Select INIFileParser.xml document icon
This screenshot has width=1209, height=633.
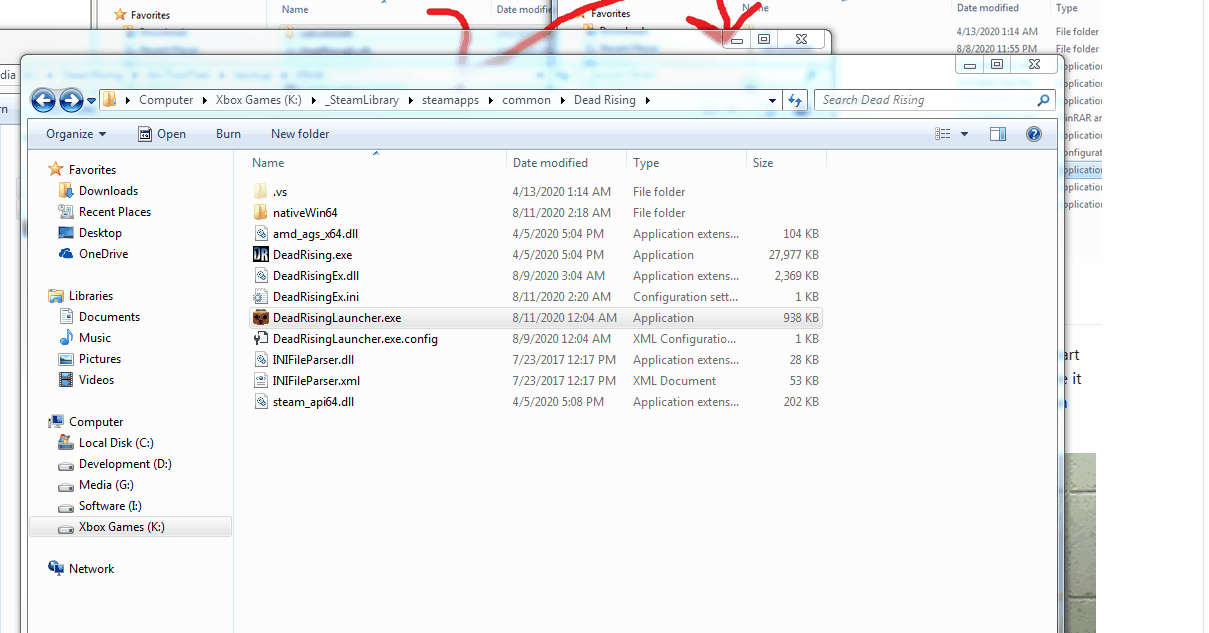[261, 380]
